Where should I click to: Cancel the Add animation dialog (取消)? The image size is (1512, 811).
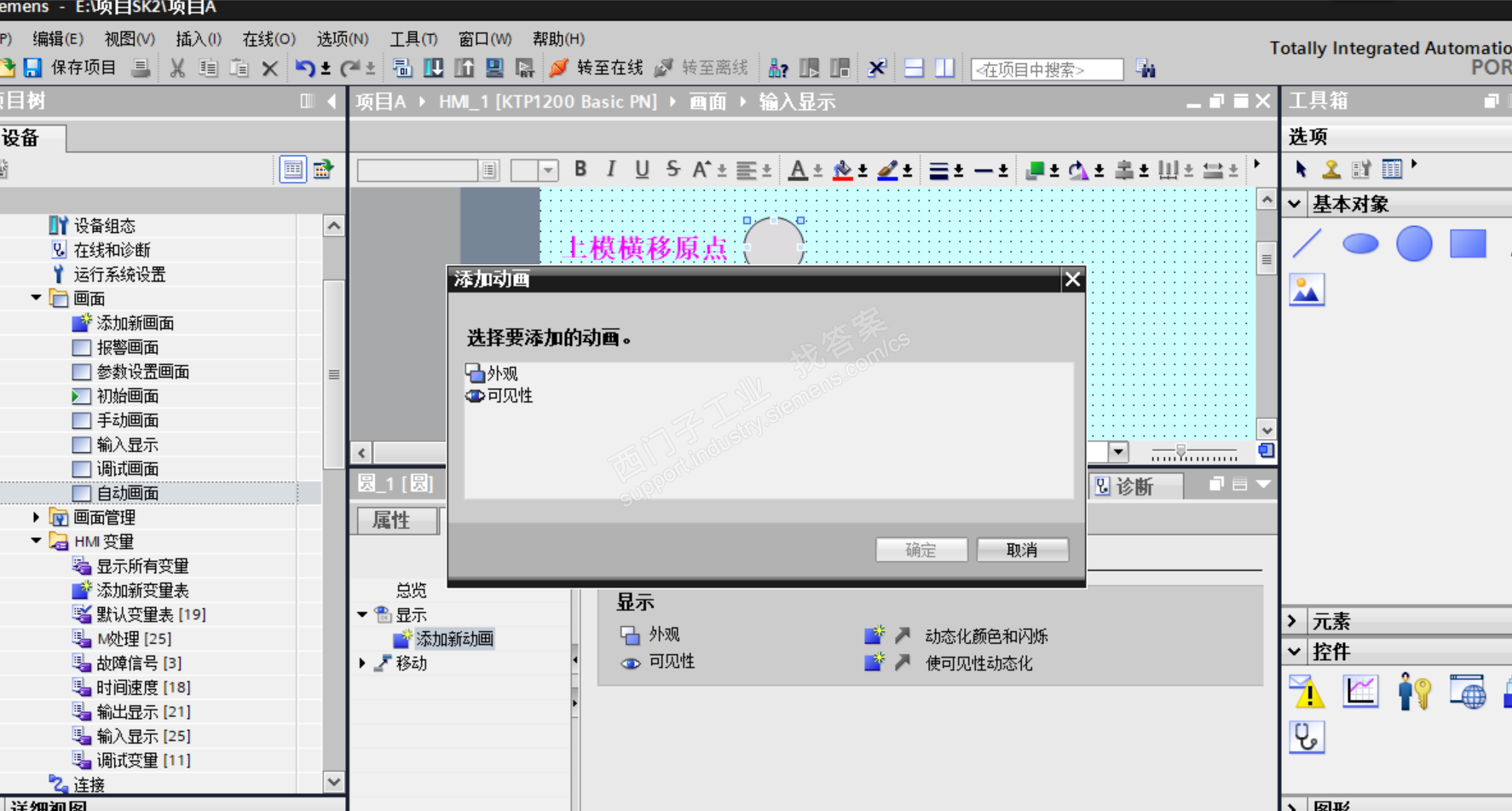(1022, 550)
